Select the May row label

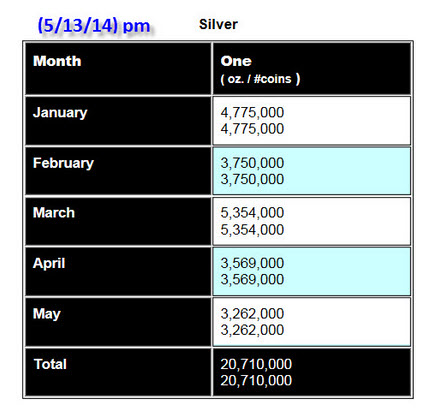47,314
